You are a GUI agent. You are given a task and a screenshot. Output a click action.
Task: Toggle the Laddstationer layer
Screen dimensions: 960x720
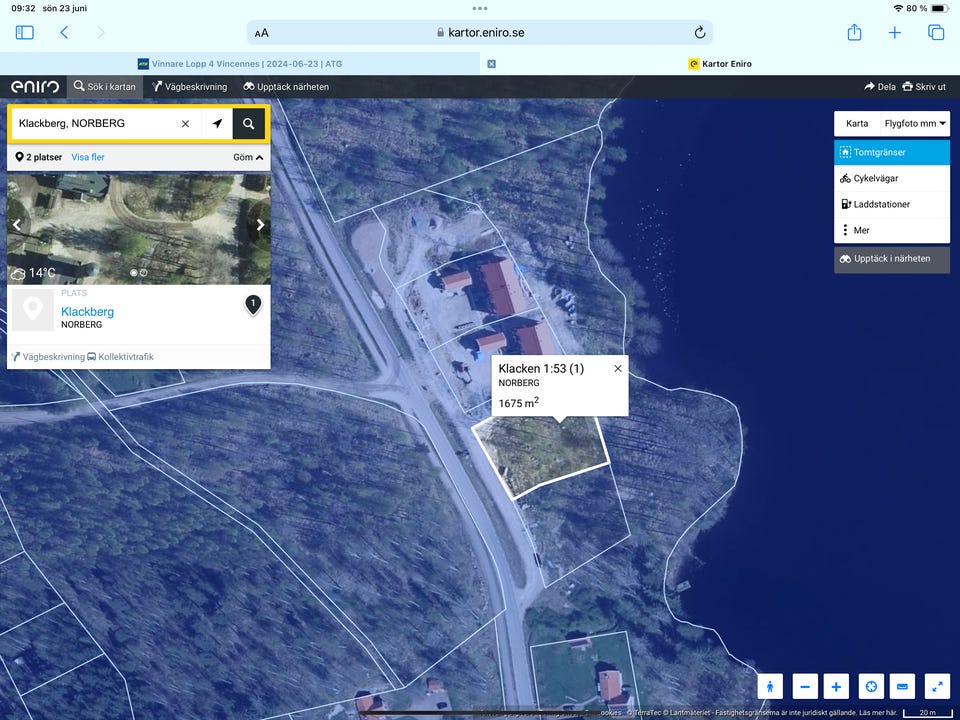coord(891,205)
